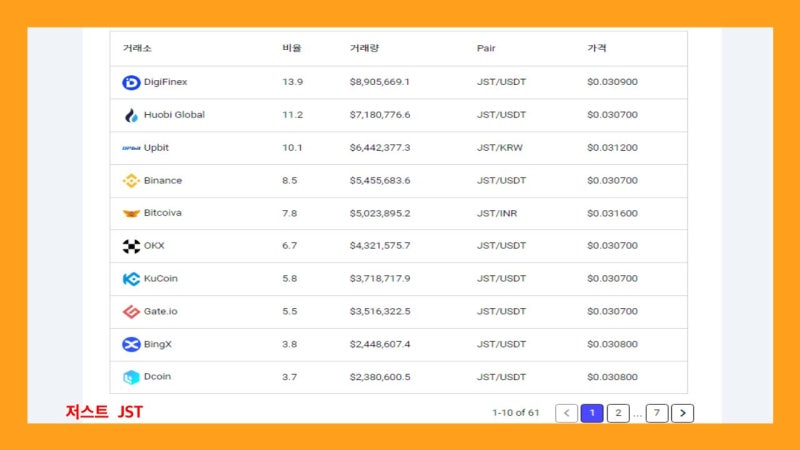
Task: Select the 5.8 ratio value
Action: (289, 279)
